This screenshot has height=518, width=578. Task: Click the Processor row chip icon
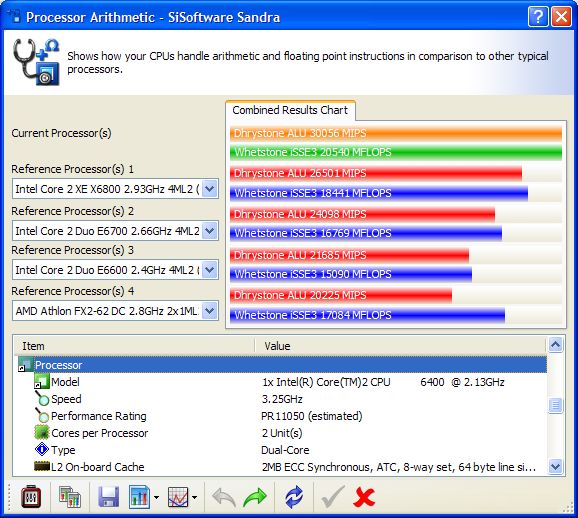point(25,364)
